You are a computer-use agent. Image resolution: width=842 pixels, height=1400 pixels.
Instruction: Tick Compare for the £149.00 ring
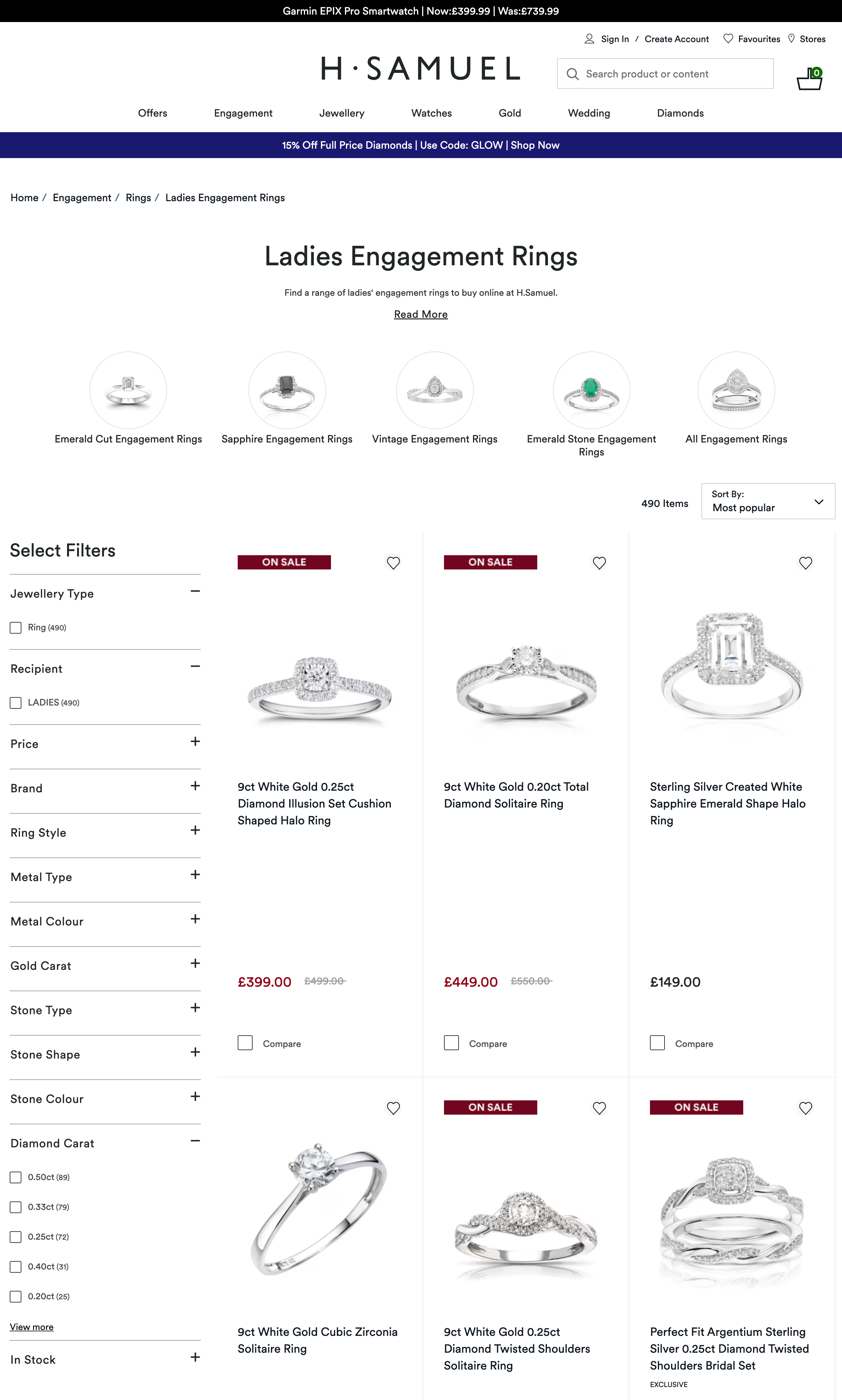[657, 1043]
